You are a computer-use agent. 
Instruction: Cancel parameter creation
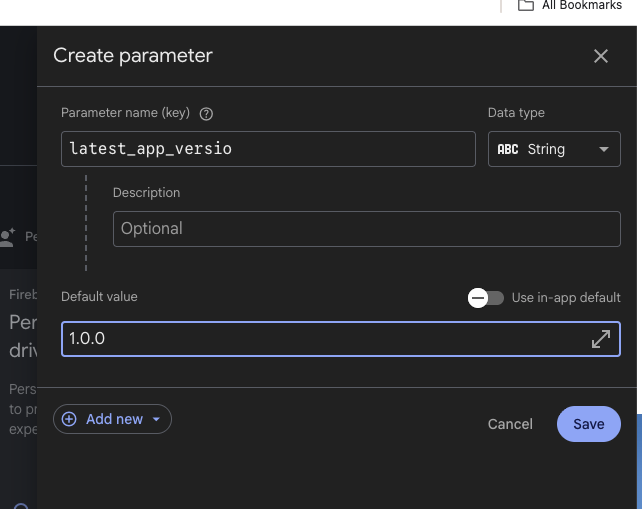[510, 424]
